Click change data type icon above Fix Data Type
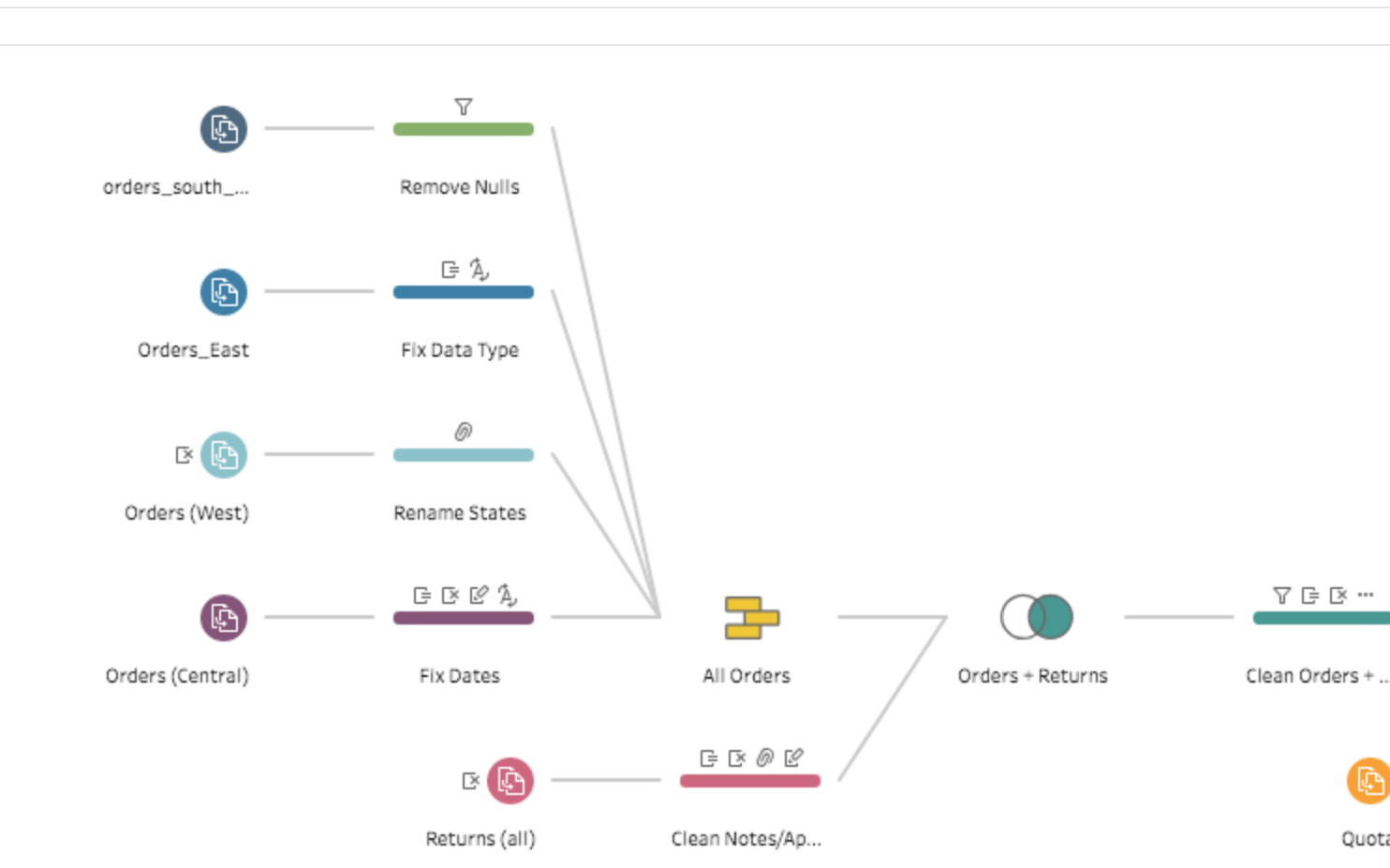Image resolution: width=1390 pixels, height=868 pixels. click(479, 270)
